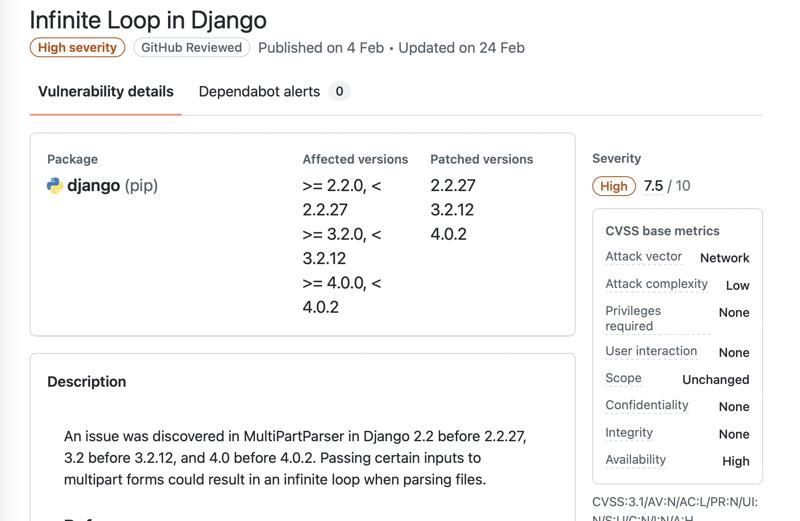Viewport: 800px width, 521px height.
Task: Click the Dependabot alerts count badge
Action: [x=339, y=92]
